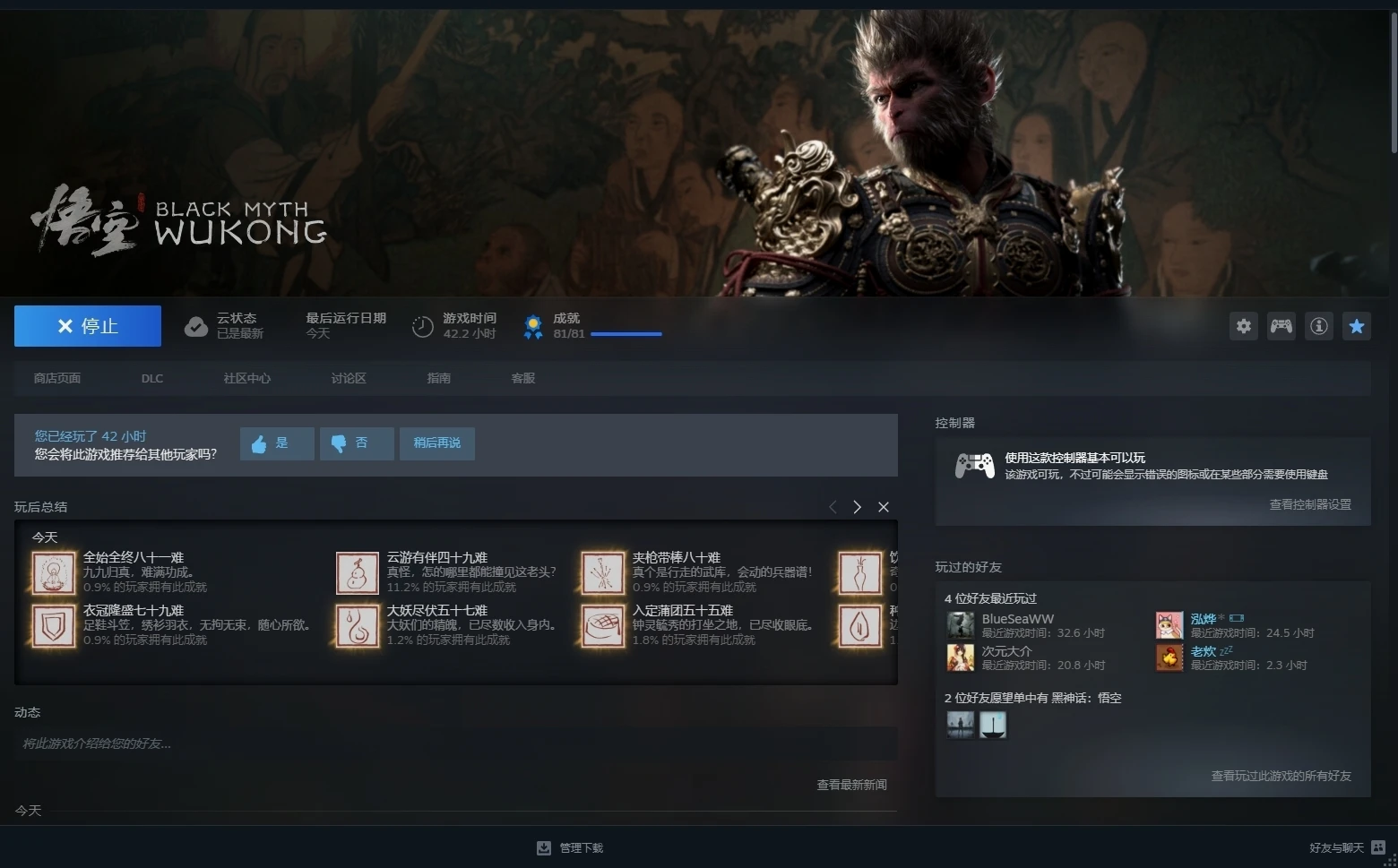Image resolution: width=1398 pixels, height=868 pixels.
Task: Click the controller icon in 控制器 panel
Action: (x=974, y=466)
